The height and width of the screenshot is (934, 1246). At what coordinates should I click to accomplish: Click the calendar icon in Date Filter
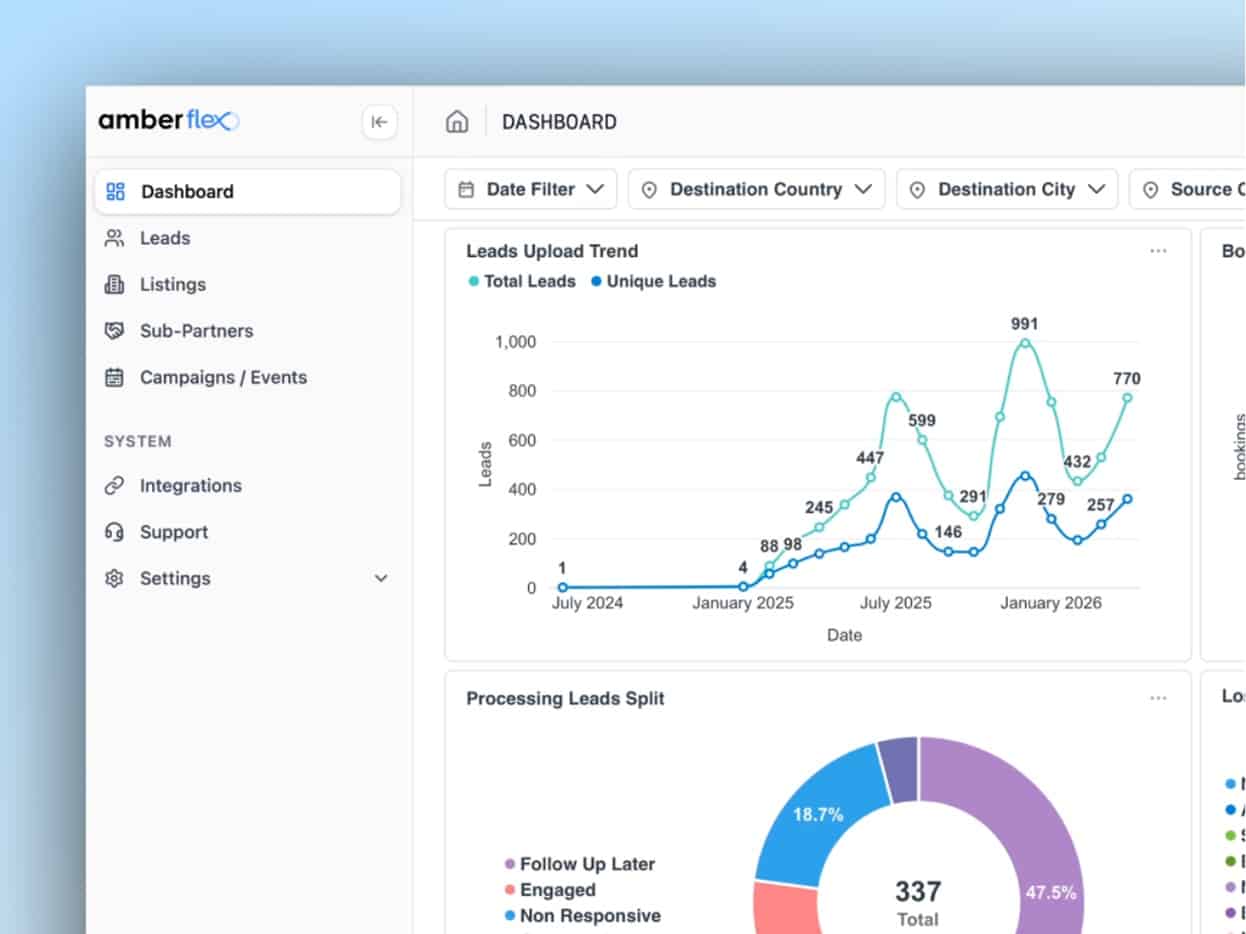click(x=466, y=189)
